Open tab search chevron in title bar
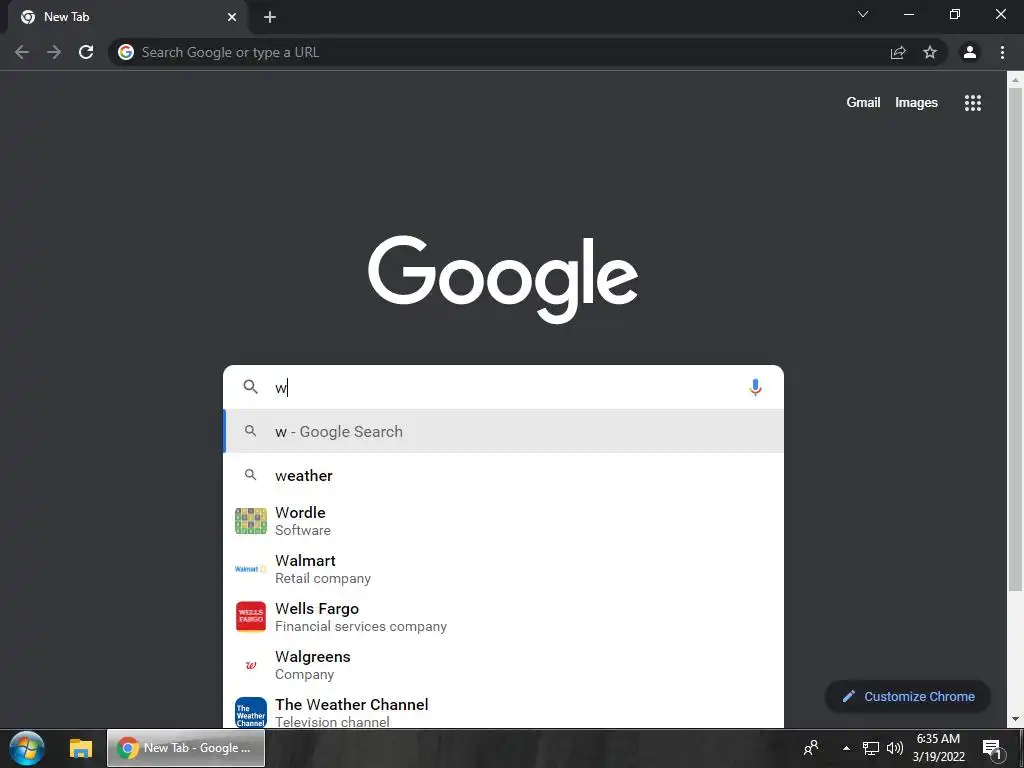Screen dimensions: 1024x768 pyautogui.click(x=863, y=14)
